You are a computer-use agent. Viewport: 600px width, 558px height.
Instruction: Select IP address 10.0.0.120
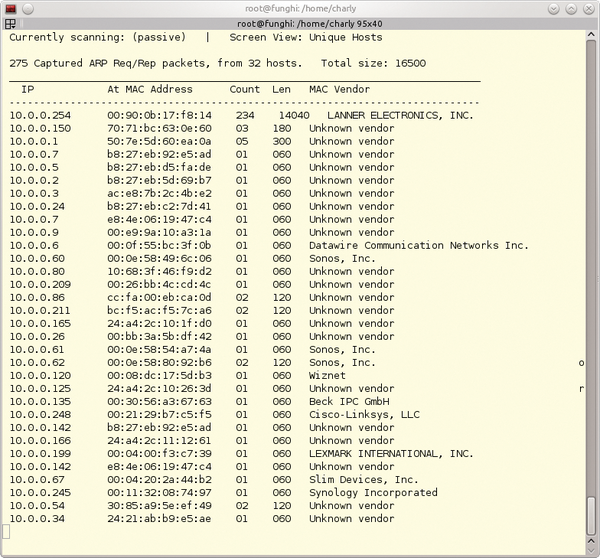(x=40, y=375)
